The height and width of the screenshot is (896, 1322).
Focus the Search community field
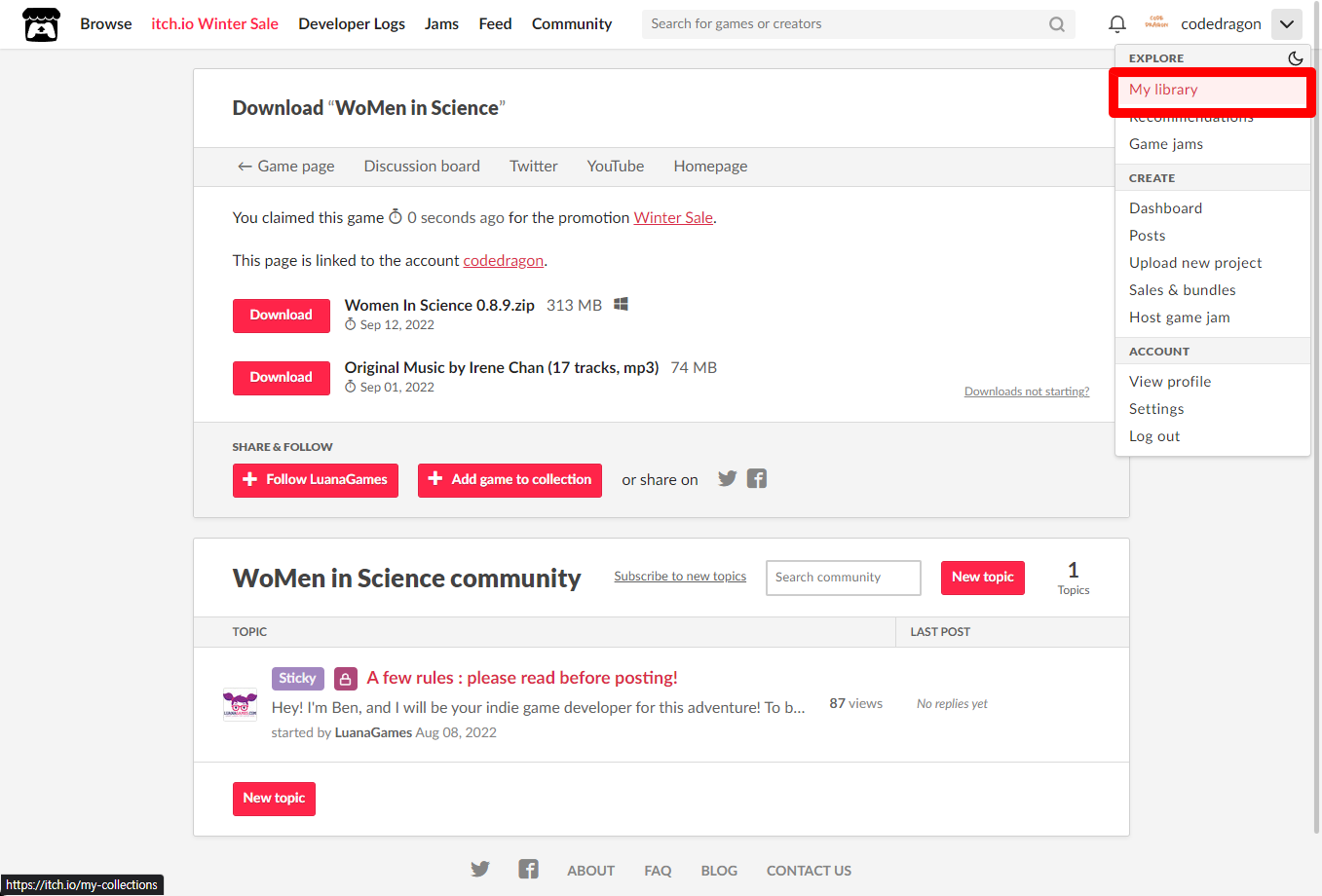tap(844, 578)
